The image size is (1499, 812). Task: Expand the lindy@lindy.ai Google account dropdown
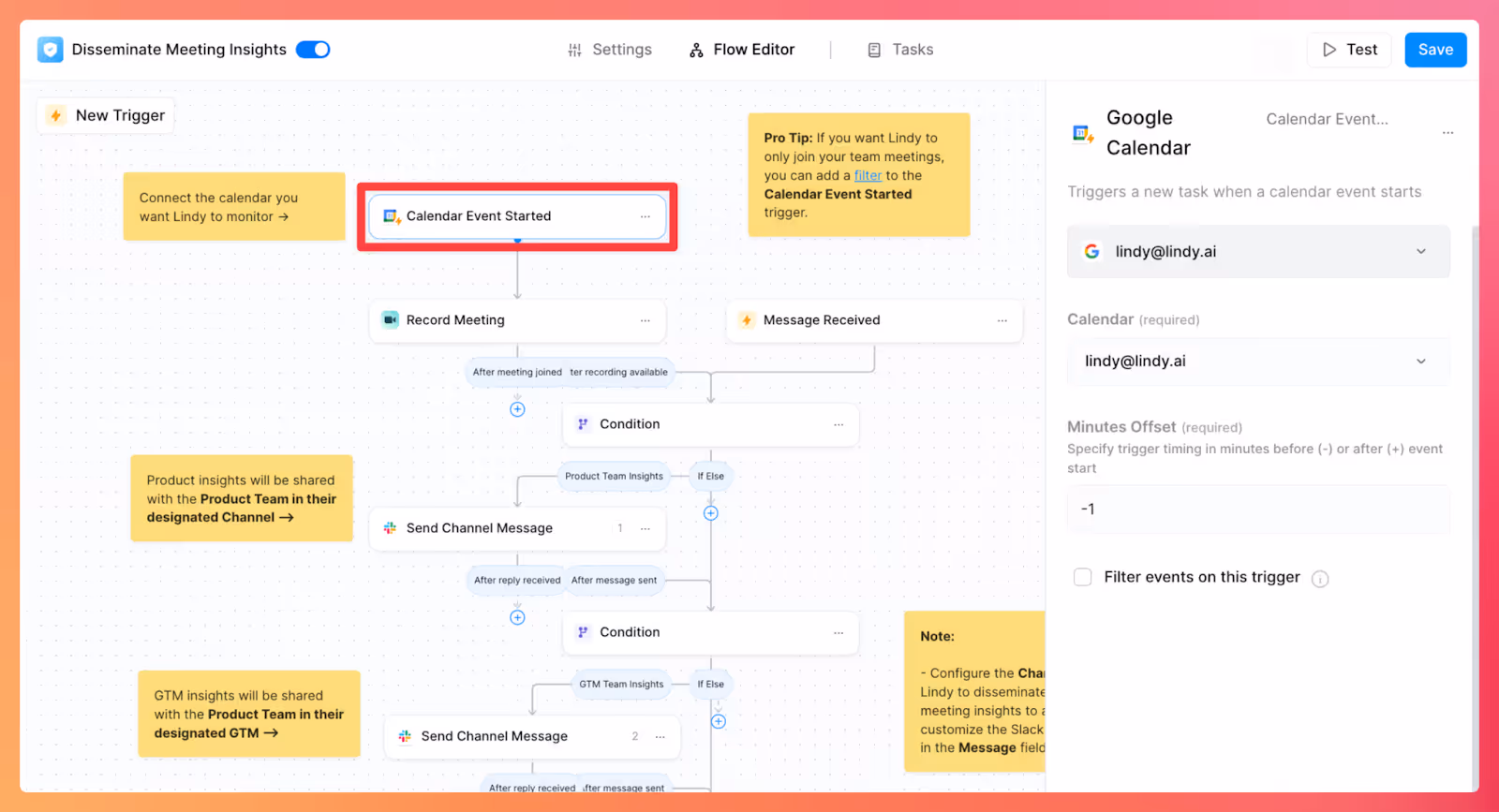point(1258,251)
